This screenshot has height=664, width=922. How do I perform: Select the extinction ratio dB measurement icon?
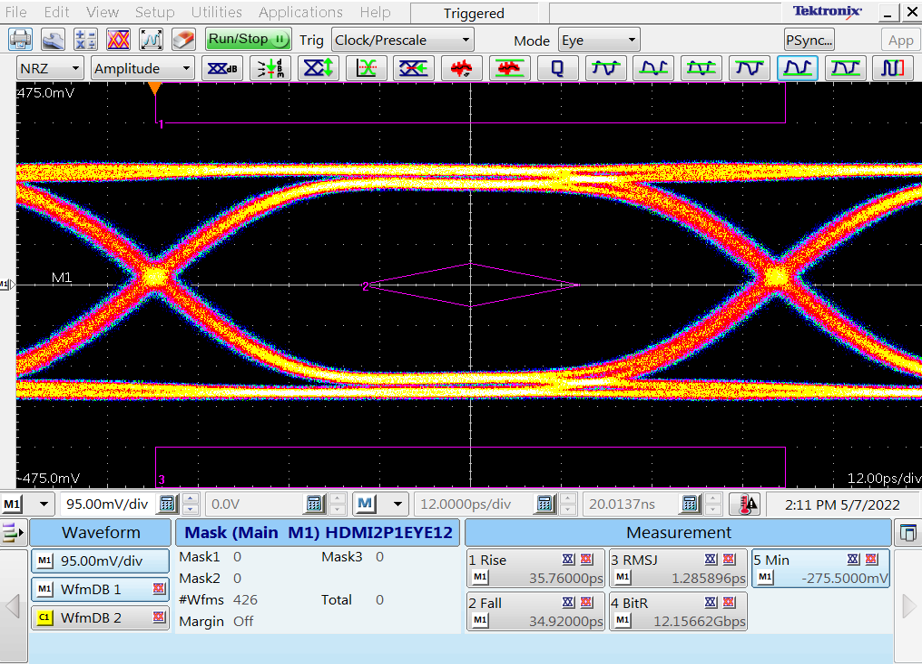[221, 69]
